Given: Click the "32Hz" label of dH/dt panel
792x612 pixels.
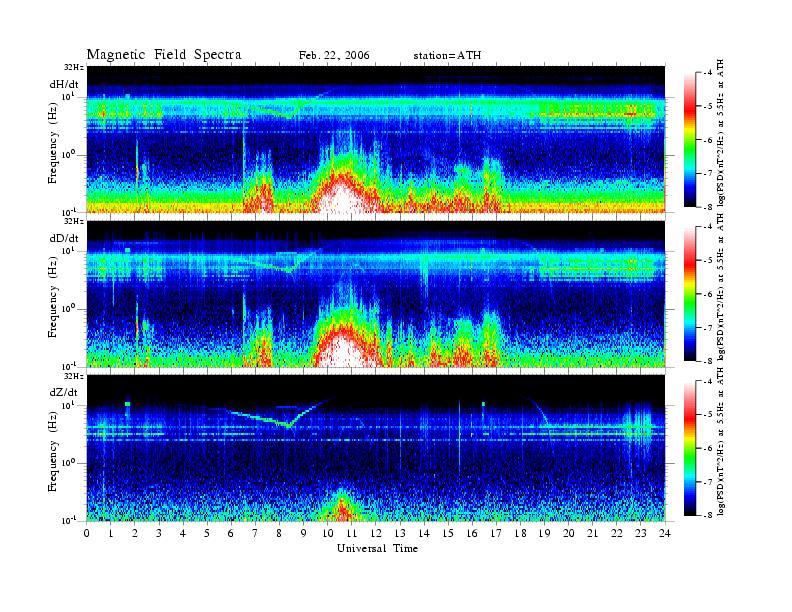Looking at the screenshot, I should (74, 67).
